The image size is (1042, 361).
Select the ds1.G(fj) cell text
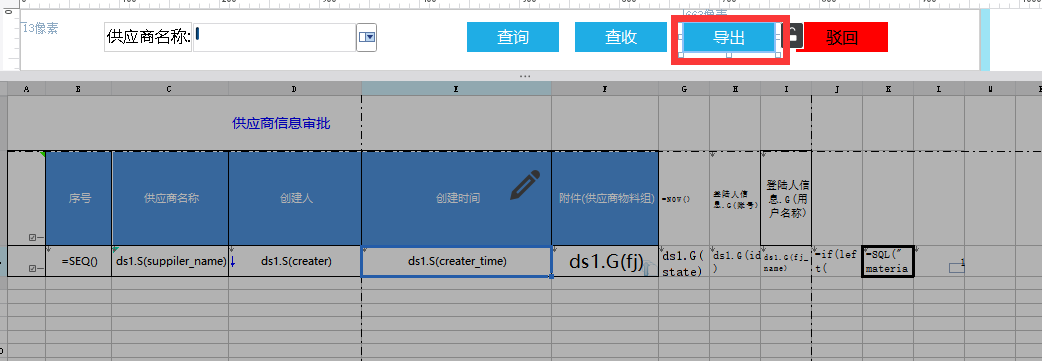pyautogui.click(x=606, y=261)
